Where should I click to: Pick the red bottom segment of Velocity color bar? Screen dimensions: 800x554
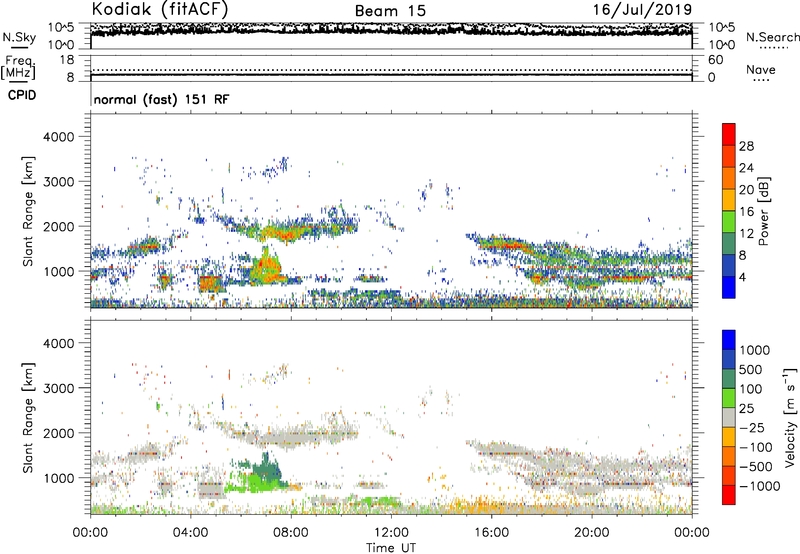point(729,495)
